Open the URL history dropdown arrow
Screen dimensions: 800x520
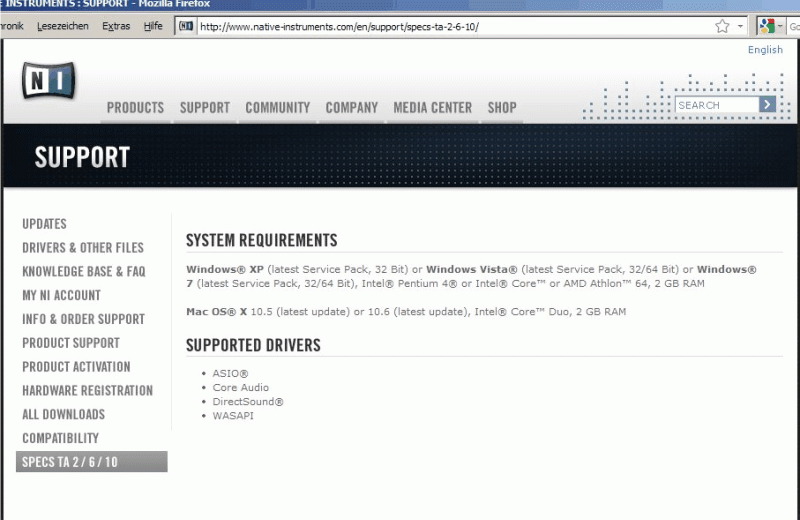[741, 26]
